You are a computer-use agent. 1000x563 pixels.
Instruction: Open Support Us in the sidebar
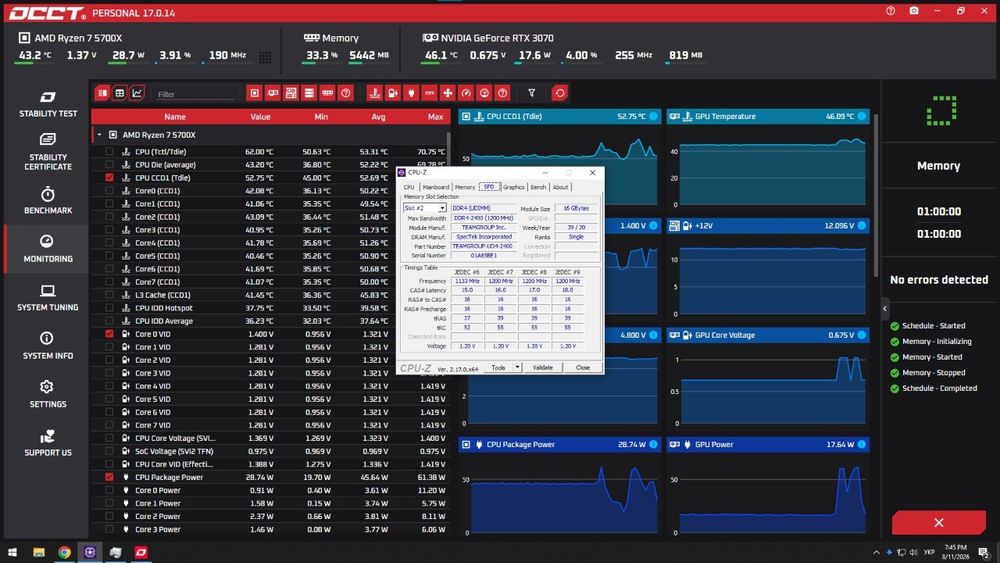click(x=47, y=443)
